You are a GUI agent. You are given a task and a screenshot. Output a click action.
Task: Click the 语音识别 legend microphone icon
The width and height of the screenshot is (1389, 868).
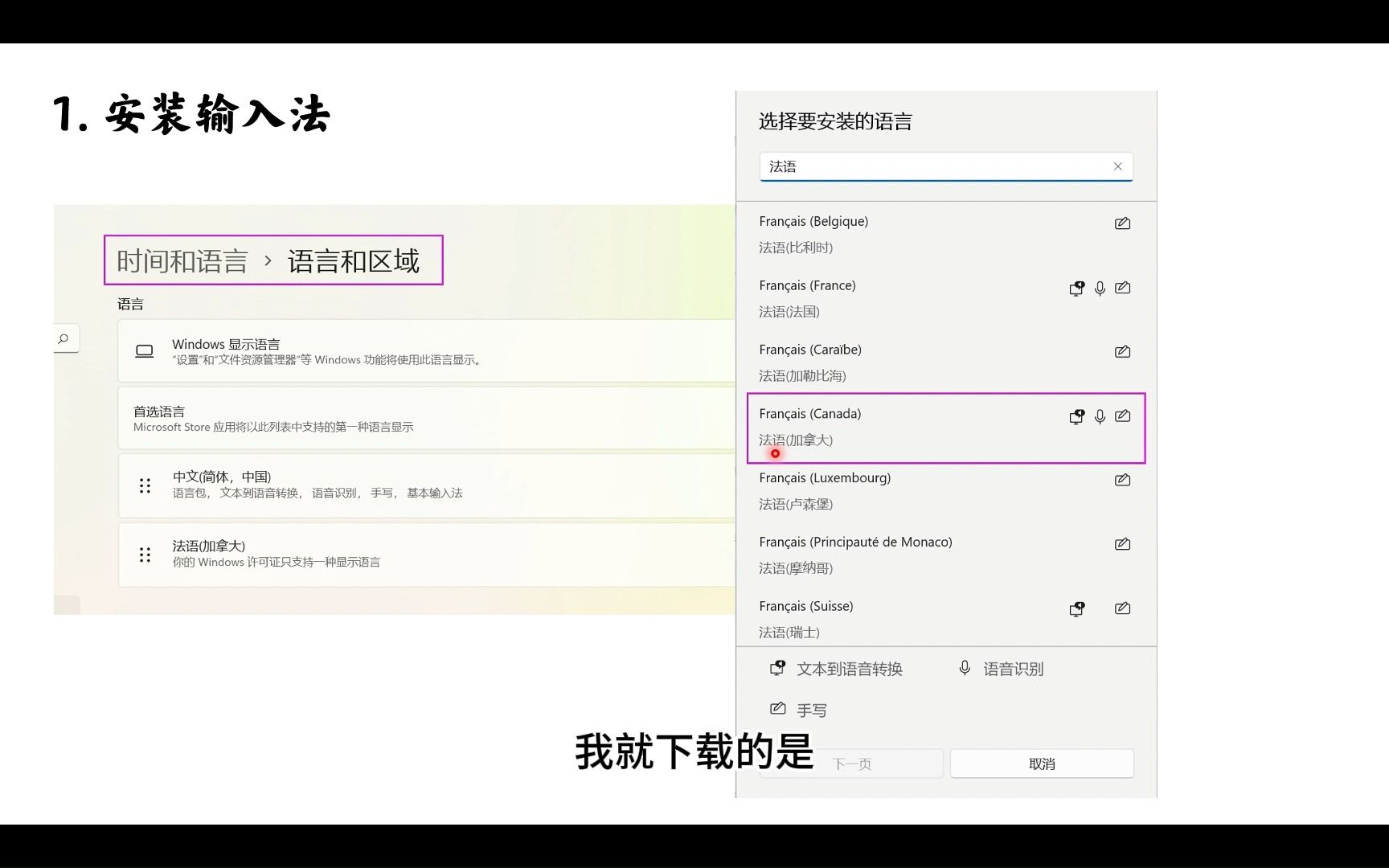tap(965, 668)
